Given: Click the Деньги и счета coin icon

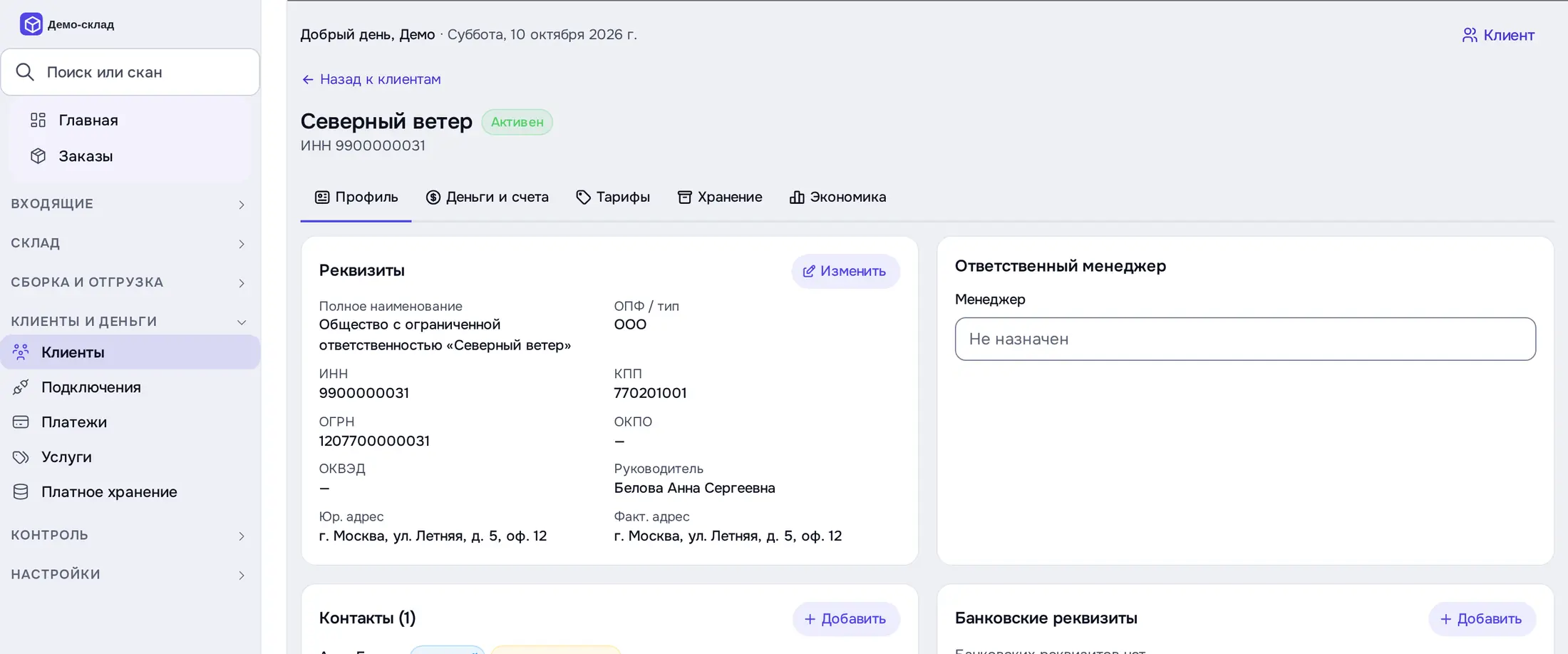Looking at the screenshot, I should pos(433,197).
